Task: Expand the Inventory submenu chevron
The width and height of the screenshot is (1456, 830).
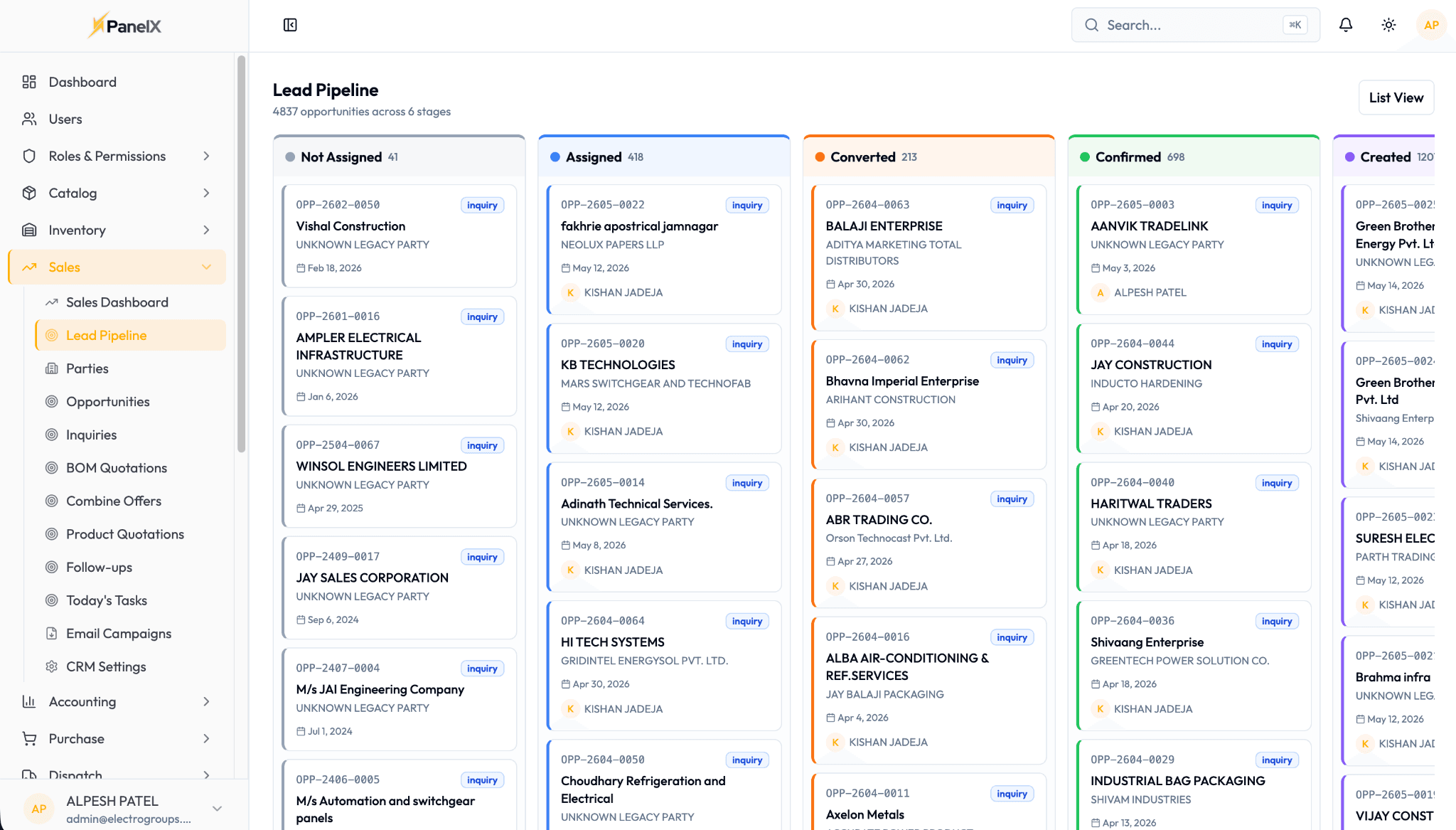Action: pos(207,230)
